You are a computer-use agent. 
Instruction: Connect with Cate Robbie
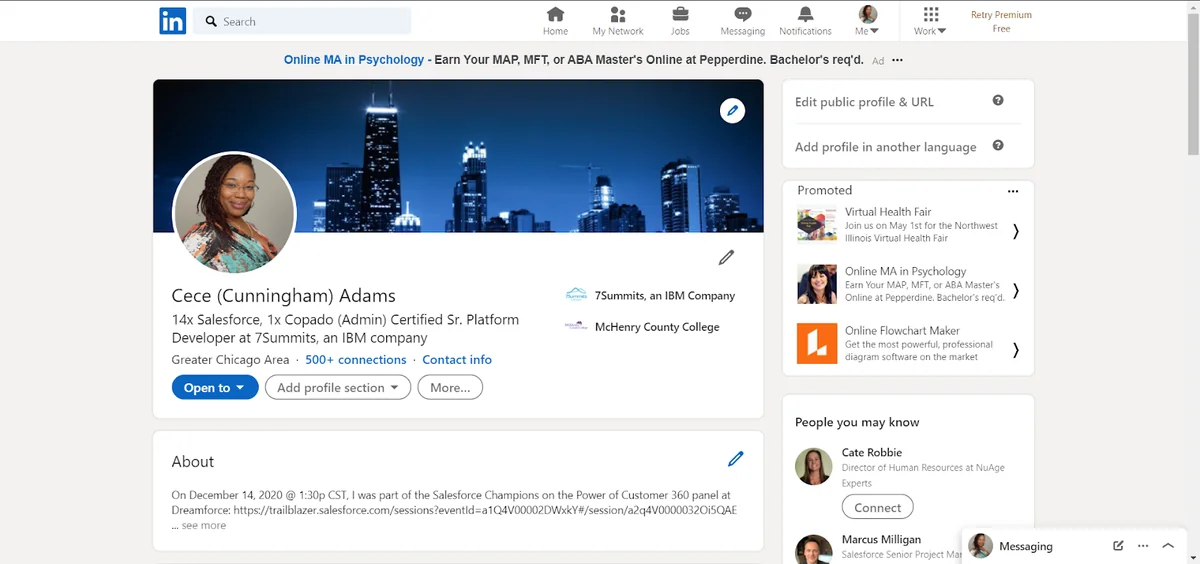[877, 507]
